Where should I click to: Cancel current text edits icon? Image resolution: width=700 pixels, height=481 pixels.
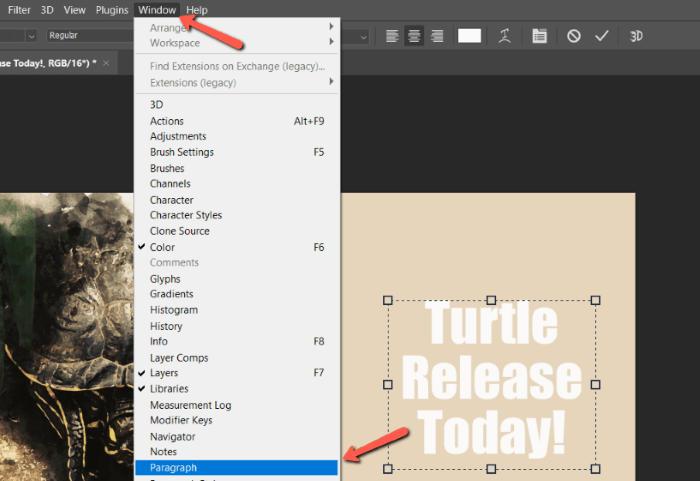point(574,36)
